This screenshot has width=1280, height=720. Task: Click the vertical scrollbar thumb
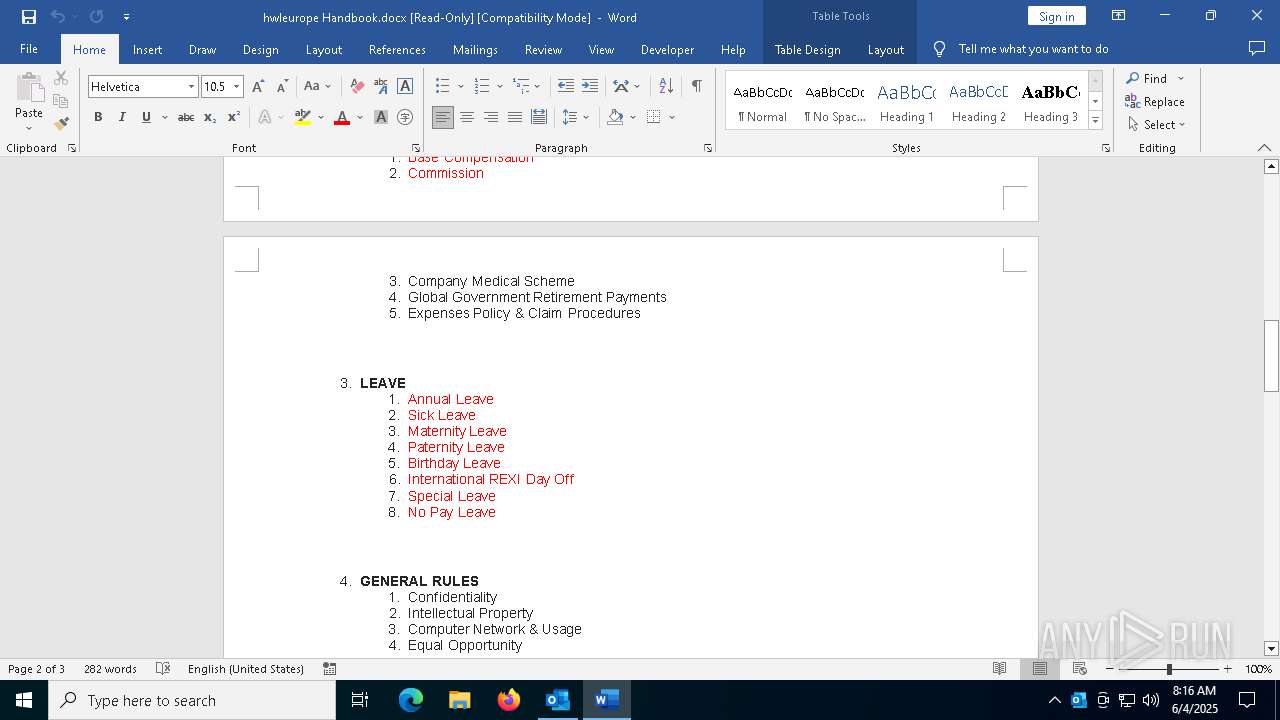click(1271, 356)
